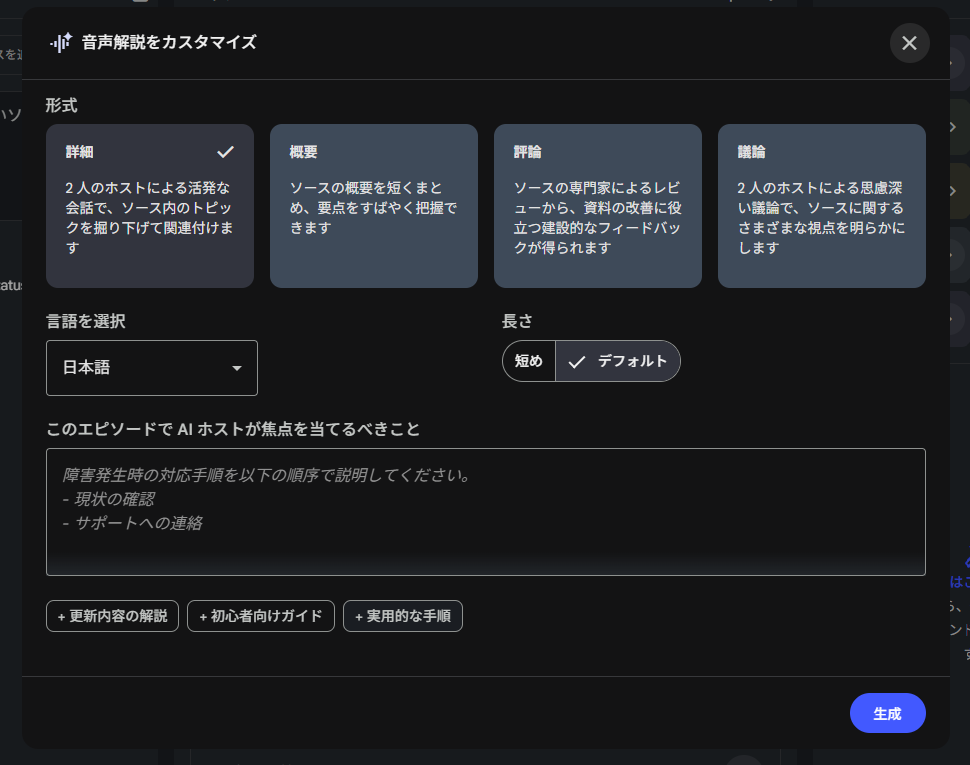This screenshot has width=970, height=765.
Task: Select the 概要 format card
Action: 373,206
